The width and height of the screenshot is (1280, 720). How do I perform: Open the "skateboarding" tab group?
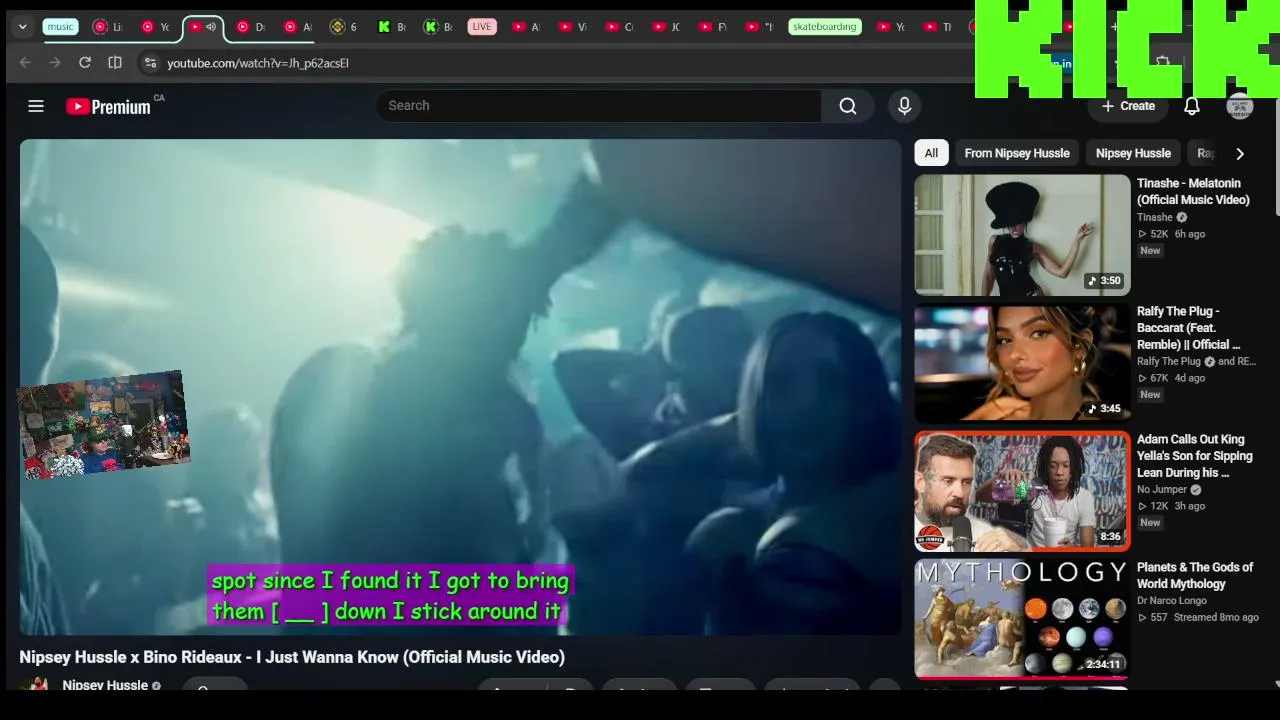click(825, 27)
